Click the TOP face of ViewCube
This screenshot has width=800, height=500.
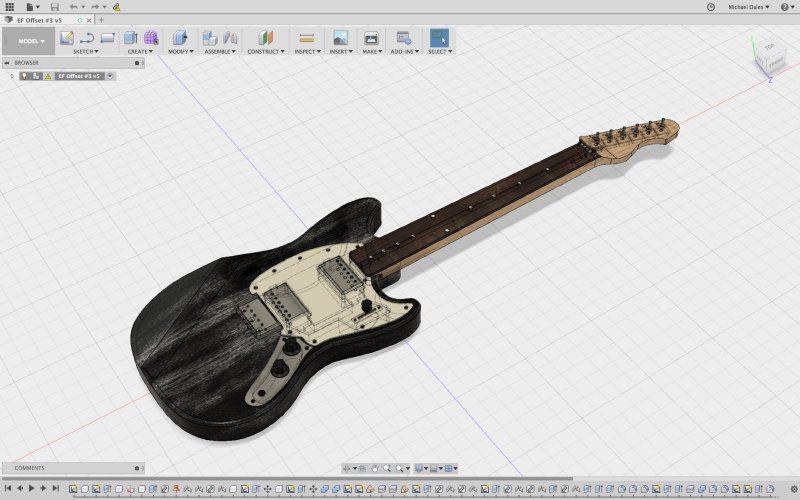click(x=769, y=47)
